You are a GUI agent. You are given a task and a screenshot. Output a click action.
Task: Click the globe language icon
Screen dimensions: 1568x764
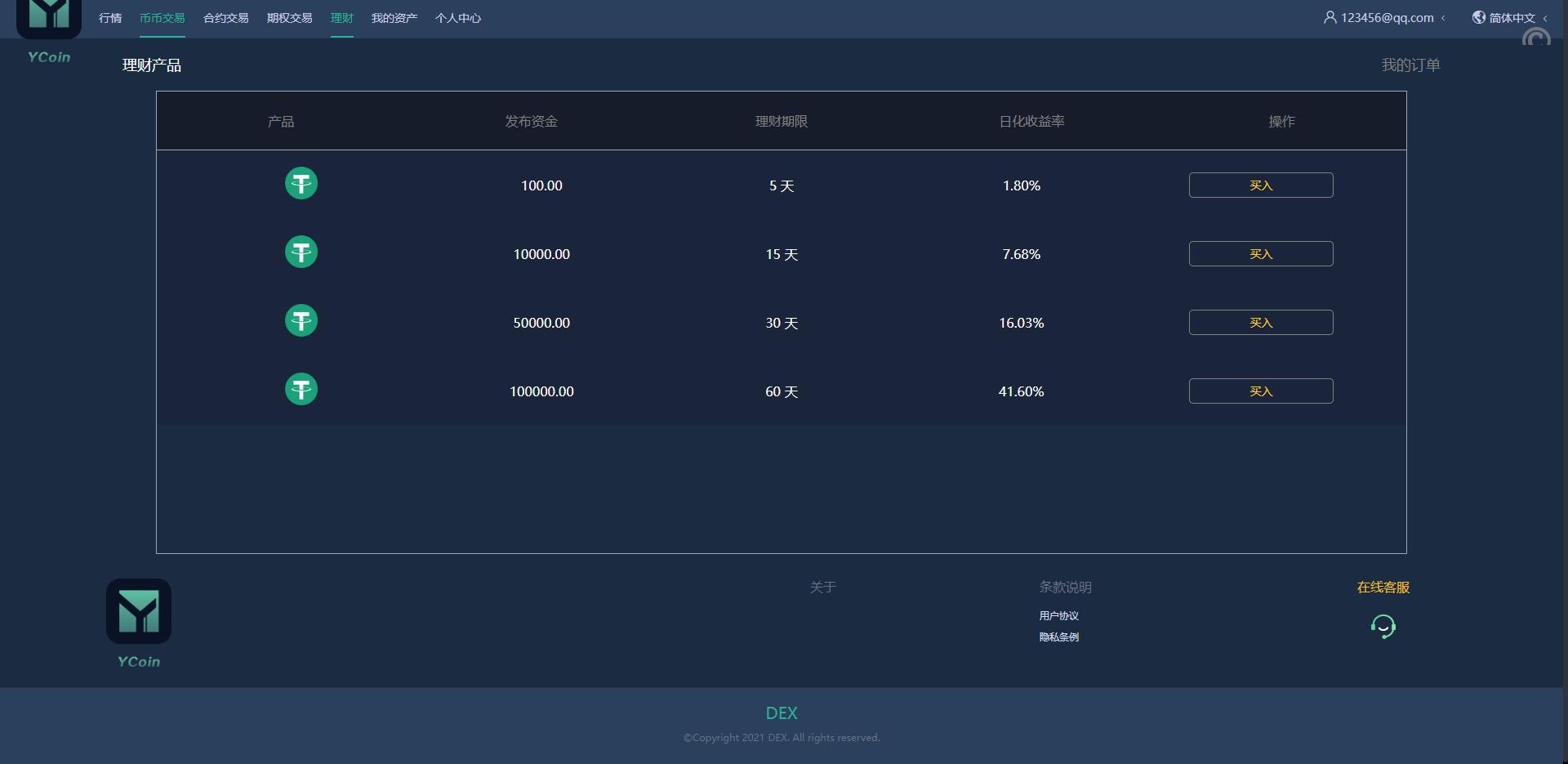coord(1478,17)
